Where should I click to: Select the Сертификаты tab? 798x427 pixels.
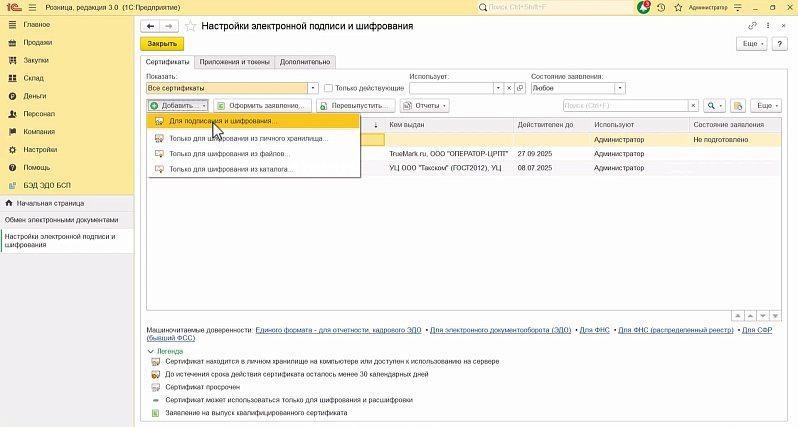[167, 62]
